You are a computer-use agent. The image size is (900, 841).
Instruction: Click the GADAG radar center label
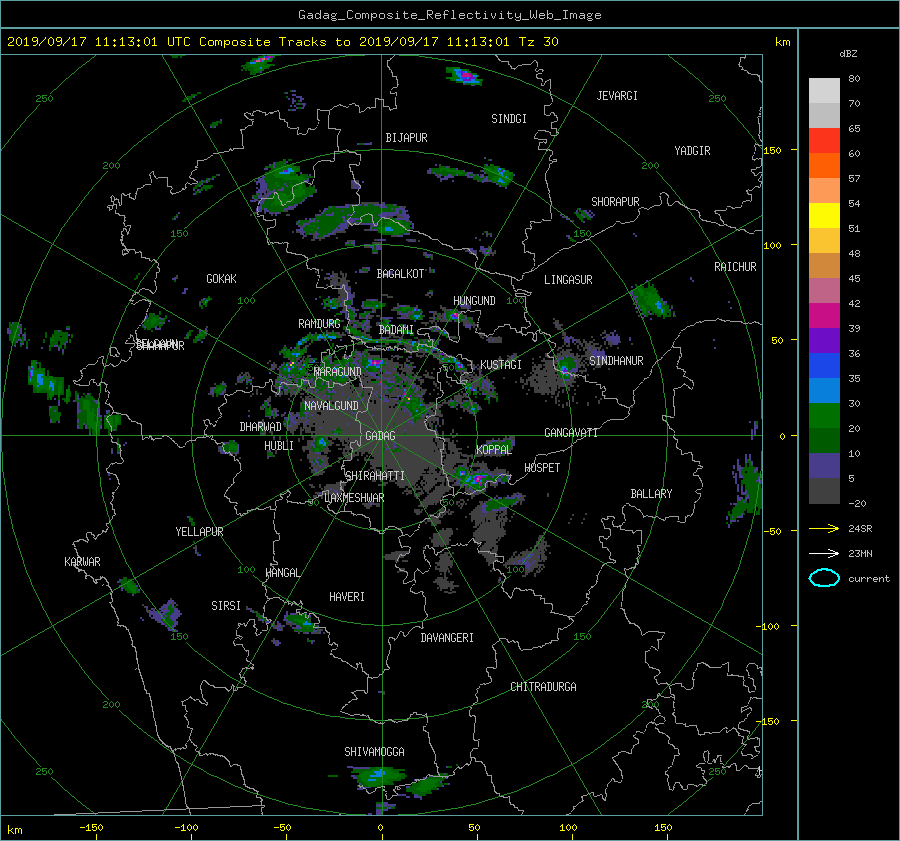[380, 436]
